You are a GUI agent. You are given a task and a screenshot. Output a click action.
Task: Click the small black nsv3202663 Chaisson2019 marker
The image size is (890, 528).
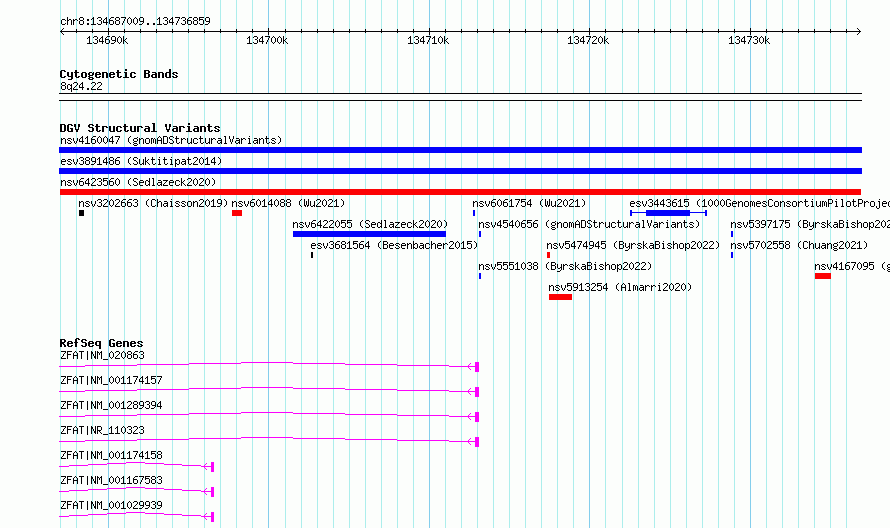(x=82, y=213)
